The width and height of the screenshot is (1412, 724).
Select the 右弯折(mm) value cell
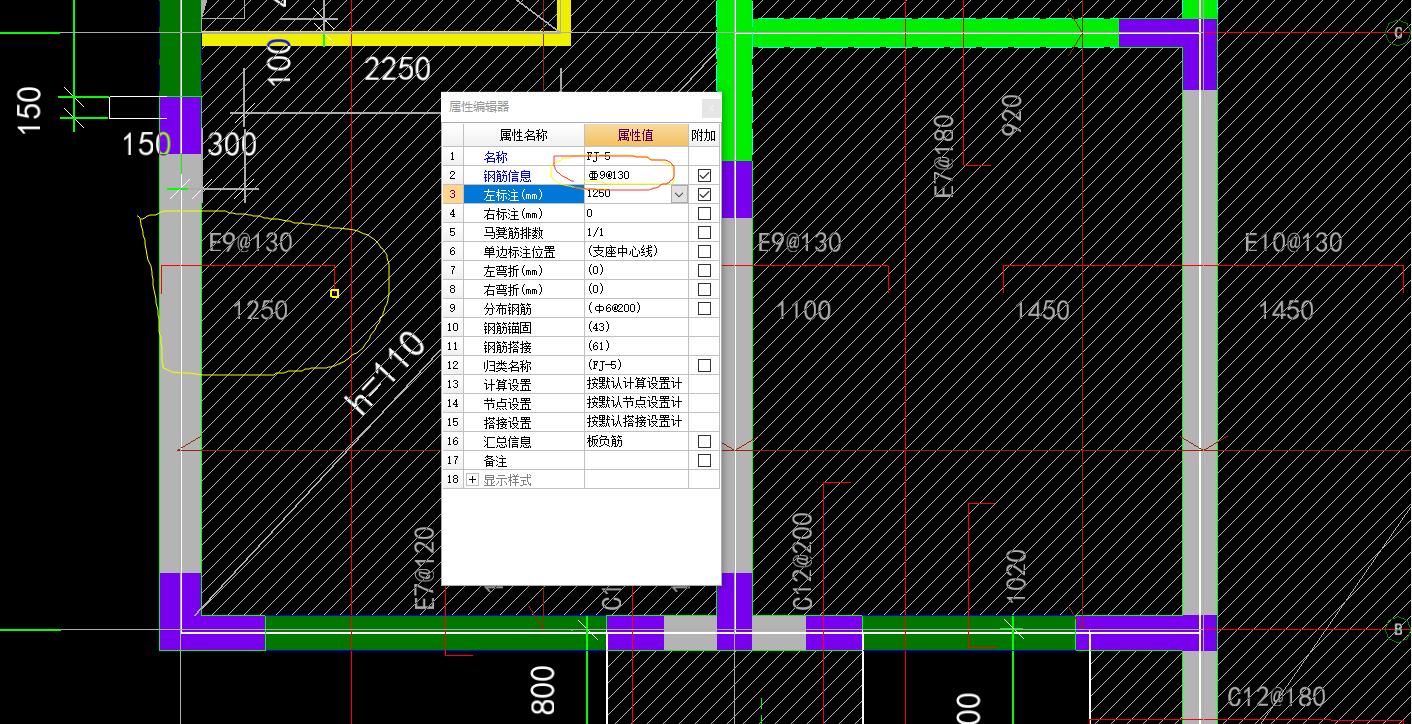pos(636,289)
